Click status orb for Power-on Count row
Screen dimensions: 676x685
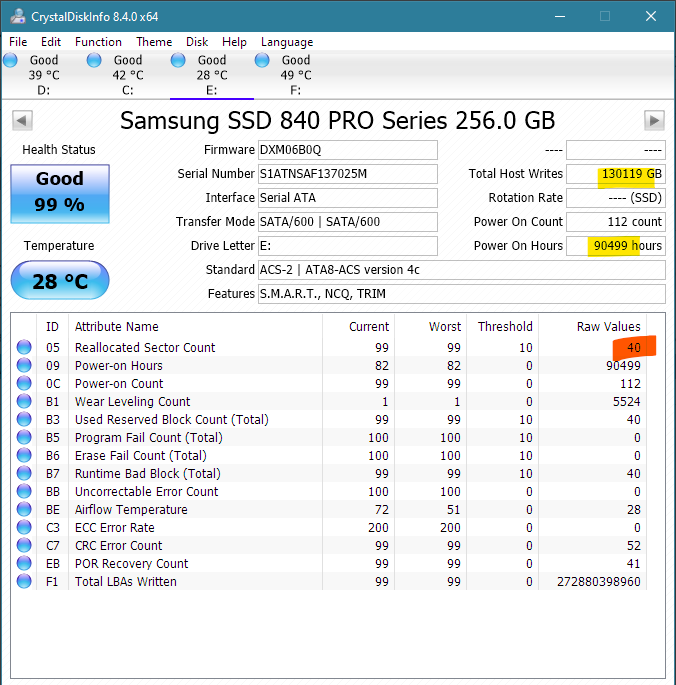click(24, 383)
